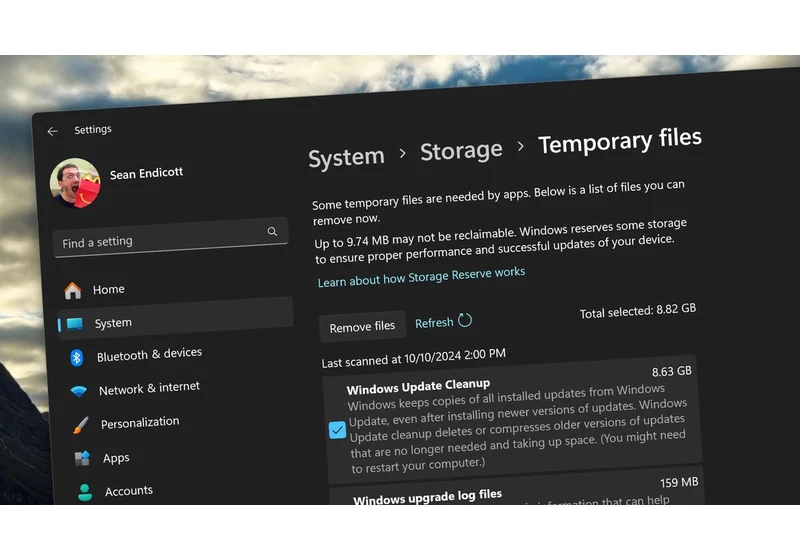Click the Windows upgrade log files title
Viewport: 800px width, 560px height.
click(x=428, y=496)
